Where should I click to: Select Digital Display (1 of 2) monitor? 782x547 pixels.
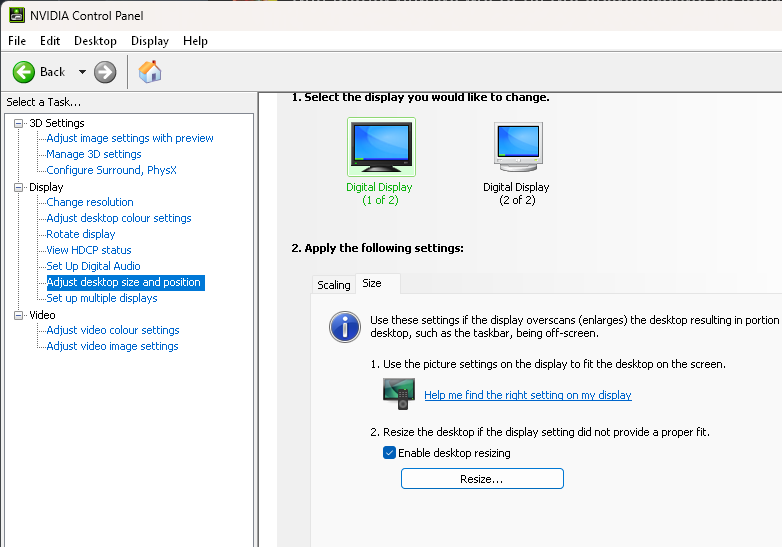[x=381, y=147]
